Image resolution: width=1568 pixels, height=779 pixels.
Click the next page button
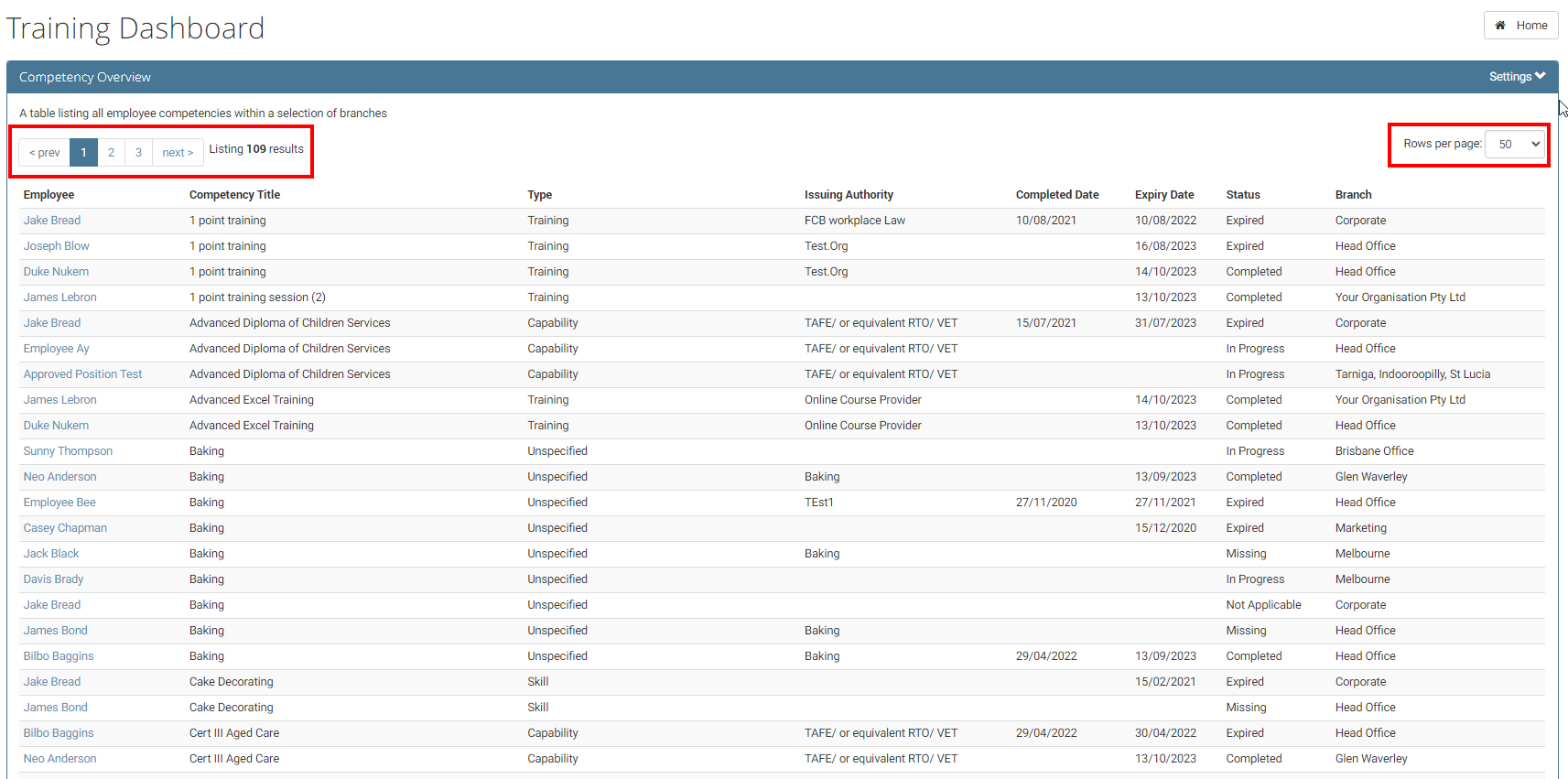(178, 153)
